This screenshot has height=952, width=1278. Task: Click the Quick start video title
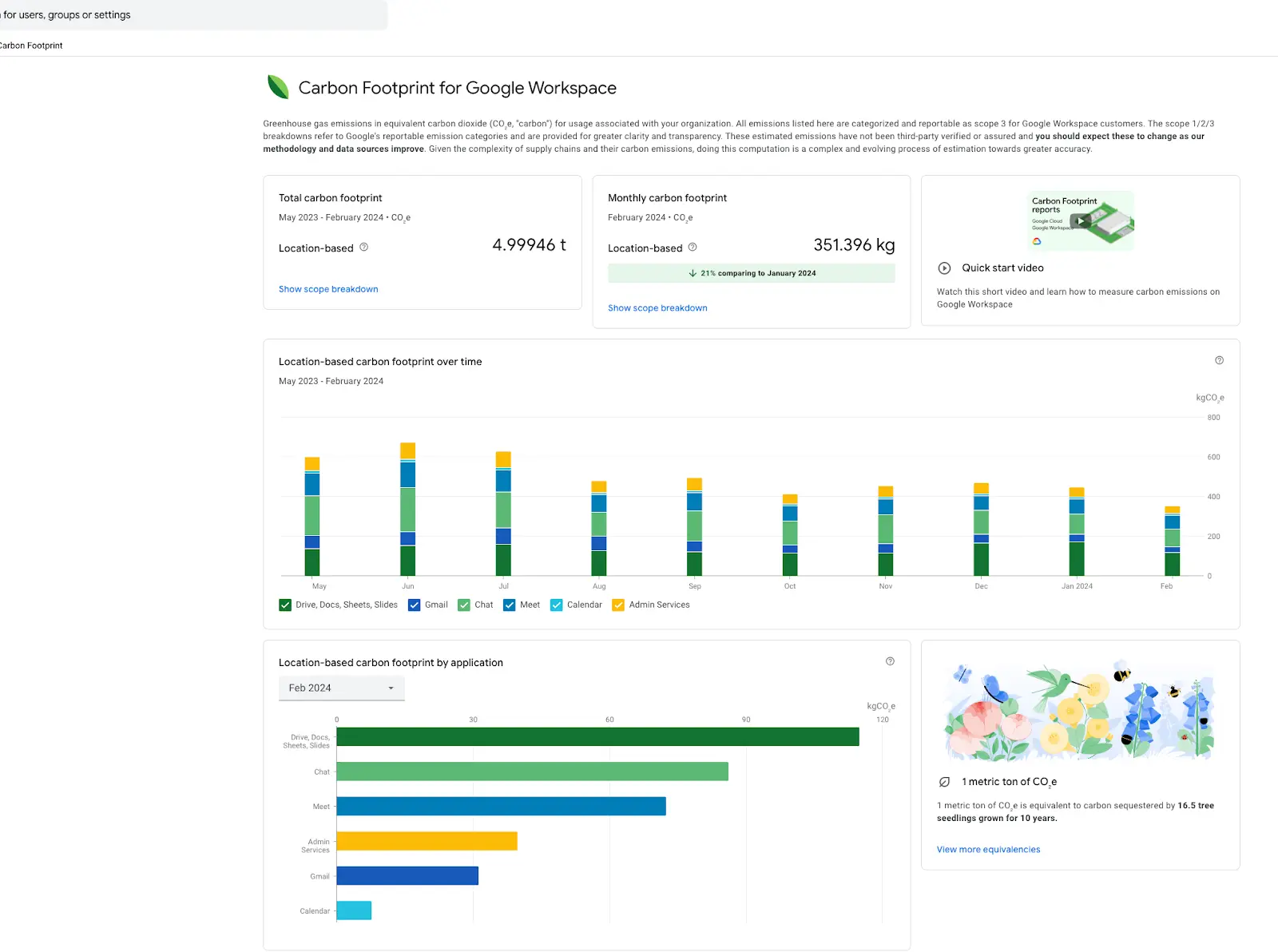(x=1002, y=268)
